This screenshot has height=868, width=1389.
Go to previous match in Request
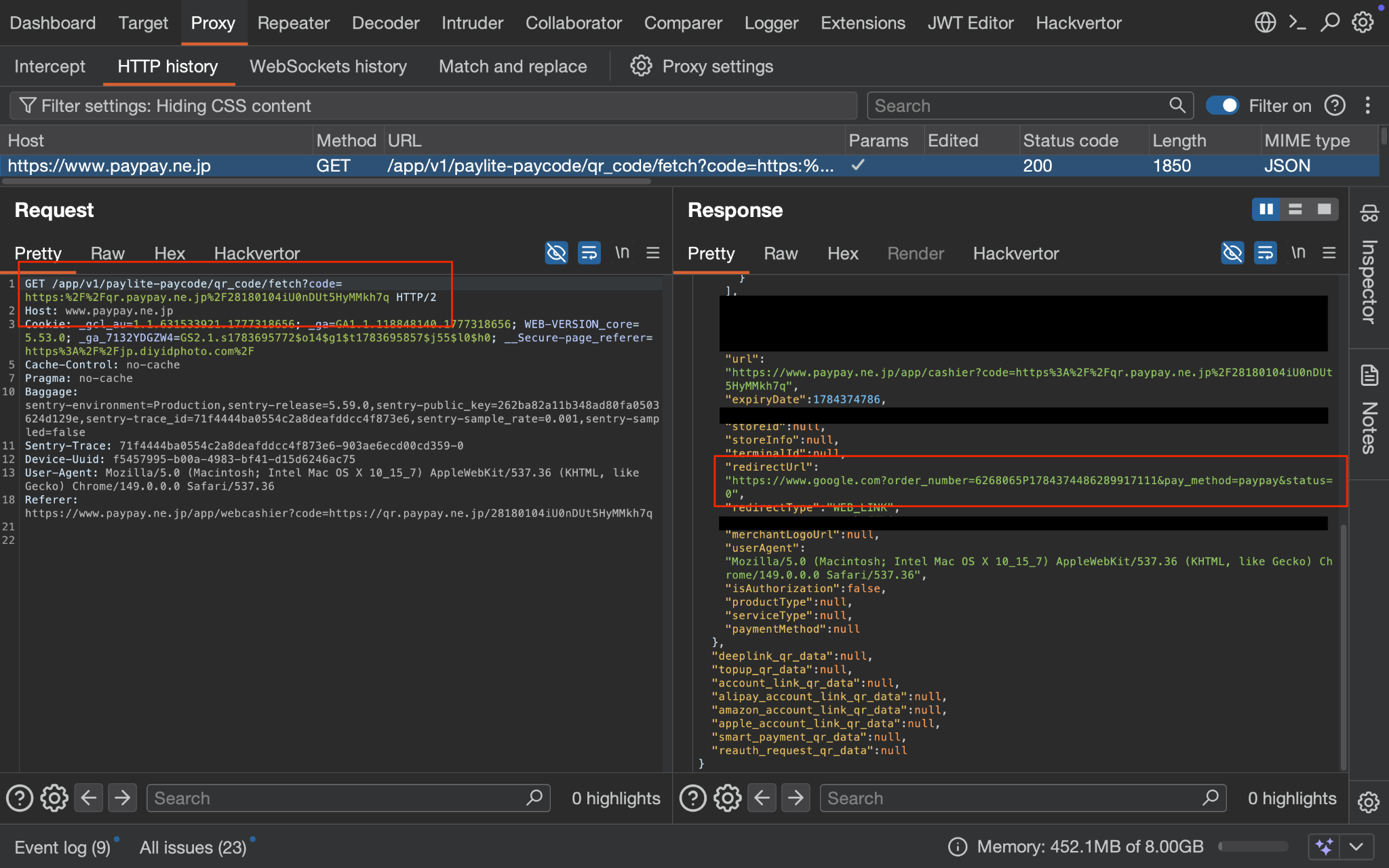[89, 798]
